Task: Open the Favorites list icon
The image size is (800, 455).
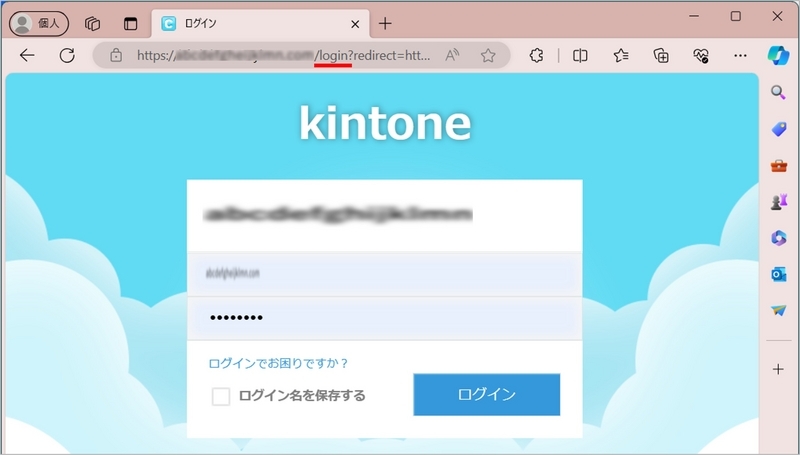Action: click(x=621, y=55)
